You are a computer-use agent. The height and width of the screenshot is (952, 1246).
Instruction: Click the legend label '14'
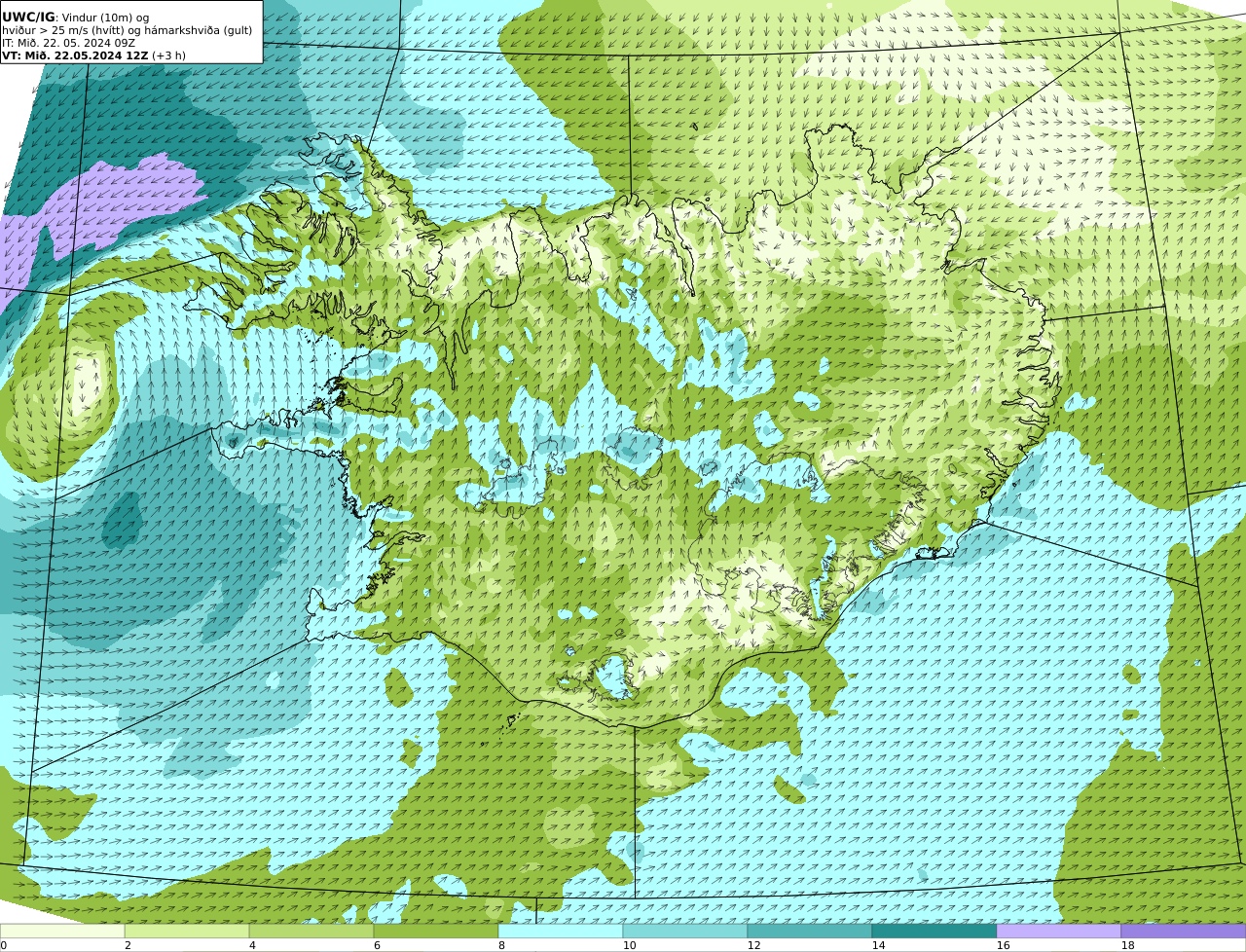(878, 945)
